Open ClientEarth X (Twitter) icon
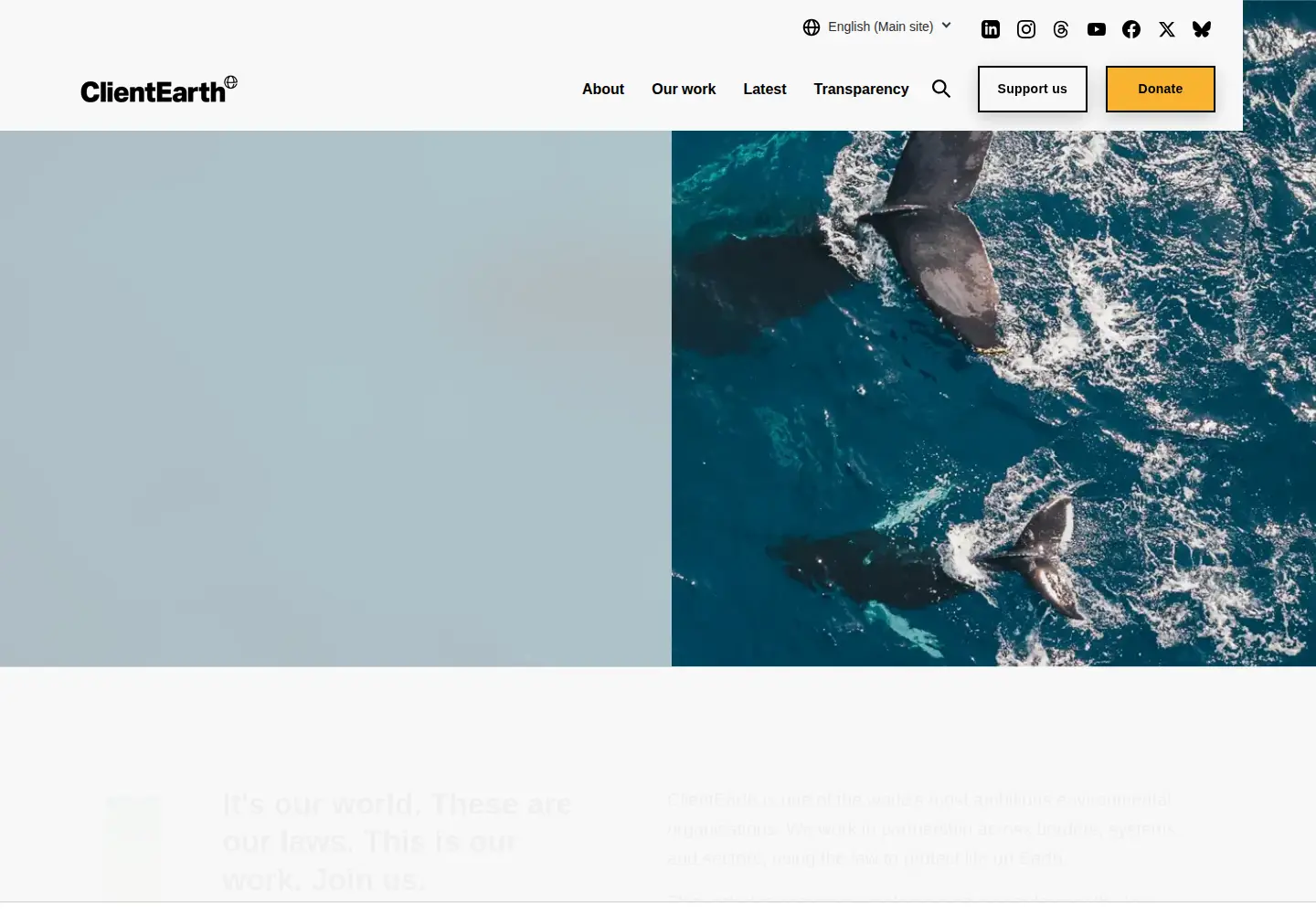1316x914 pixels. click(x=1167, y=29)
